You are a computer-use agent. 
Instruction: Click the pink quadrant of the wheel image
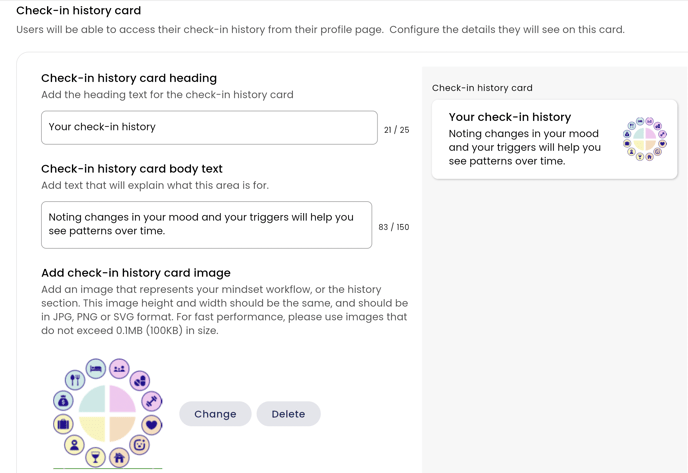(122, 399)
